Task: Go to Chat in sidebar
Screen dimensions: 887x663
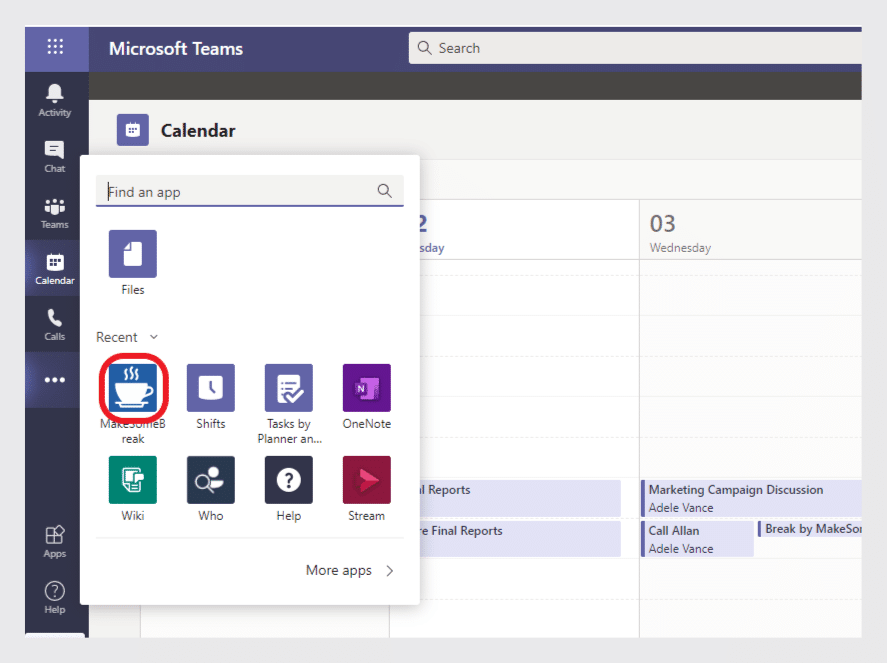Action: pos(55,157)
